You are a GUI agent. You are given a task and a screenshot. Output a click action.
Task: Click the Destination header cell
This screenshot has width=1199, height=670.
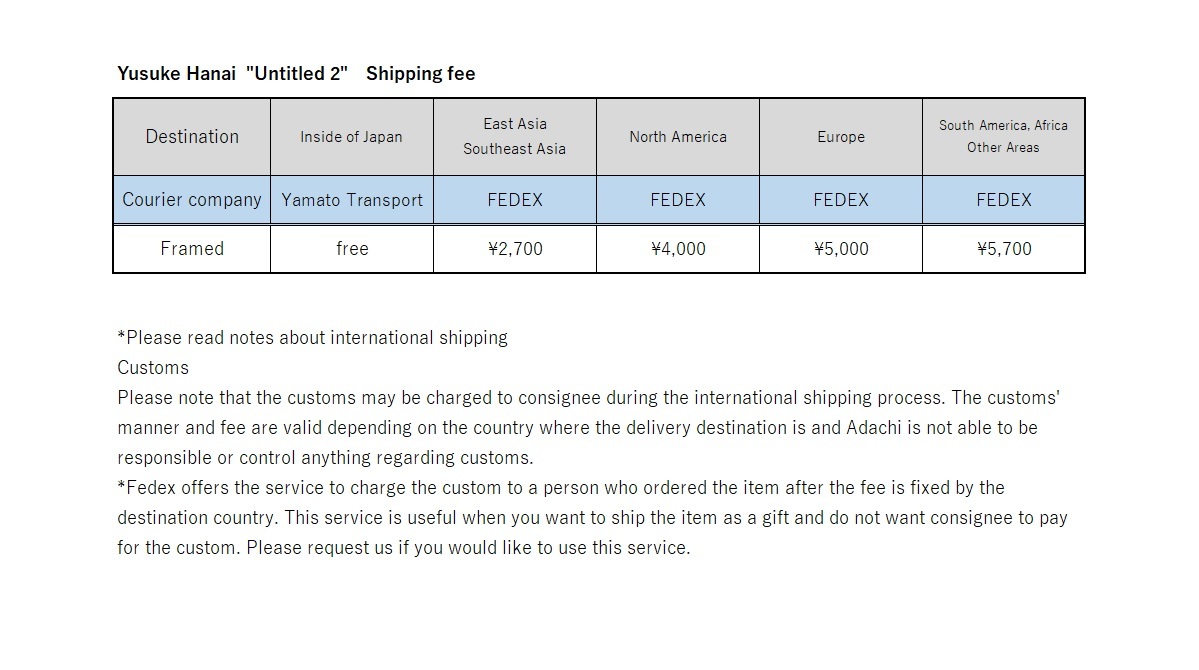click(x=192, y=137)
